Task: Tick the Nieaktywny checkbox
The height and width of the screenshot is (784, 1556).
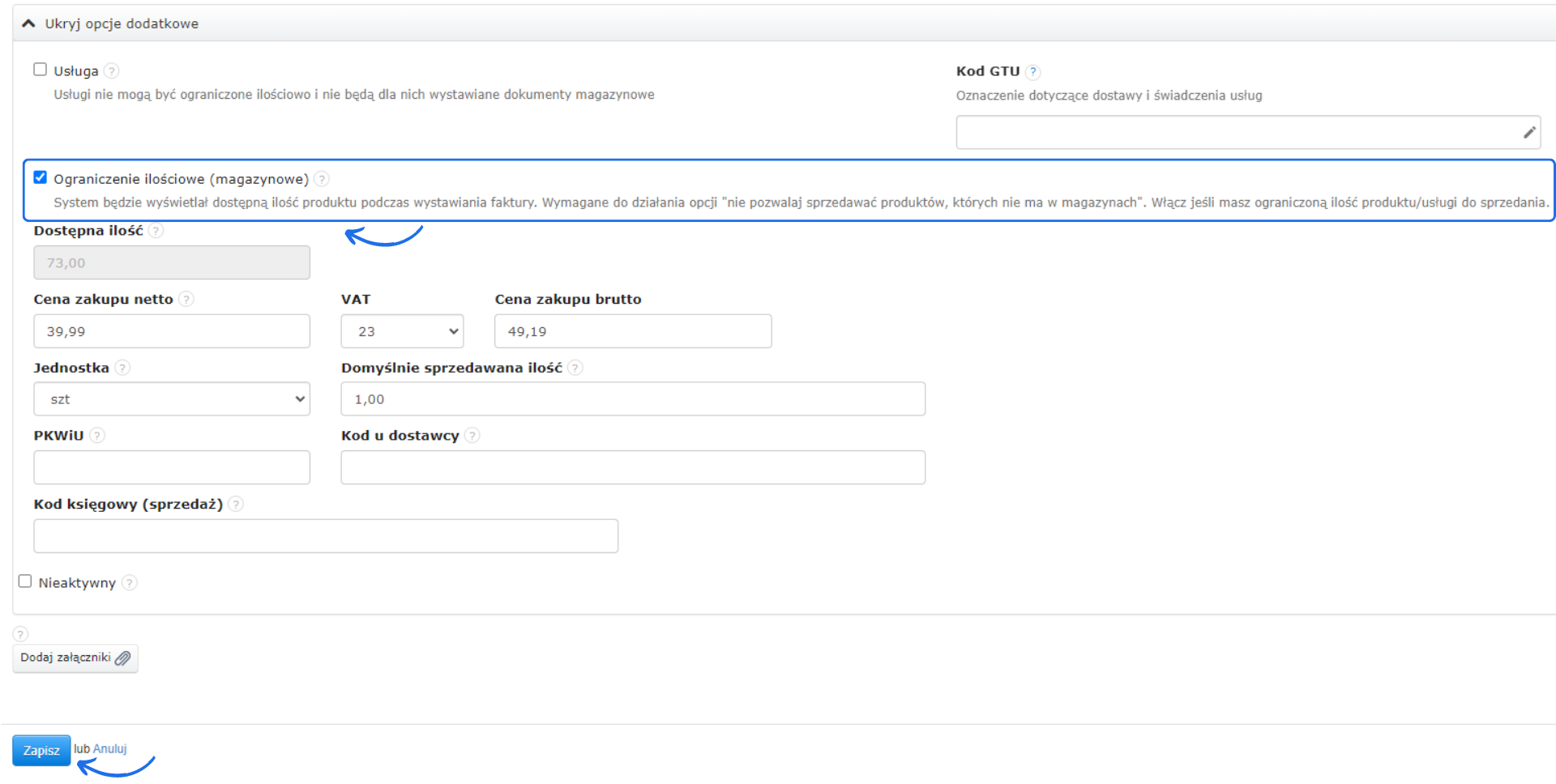Action: (25, 582)
